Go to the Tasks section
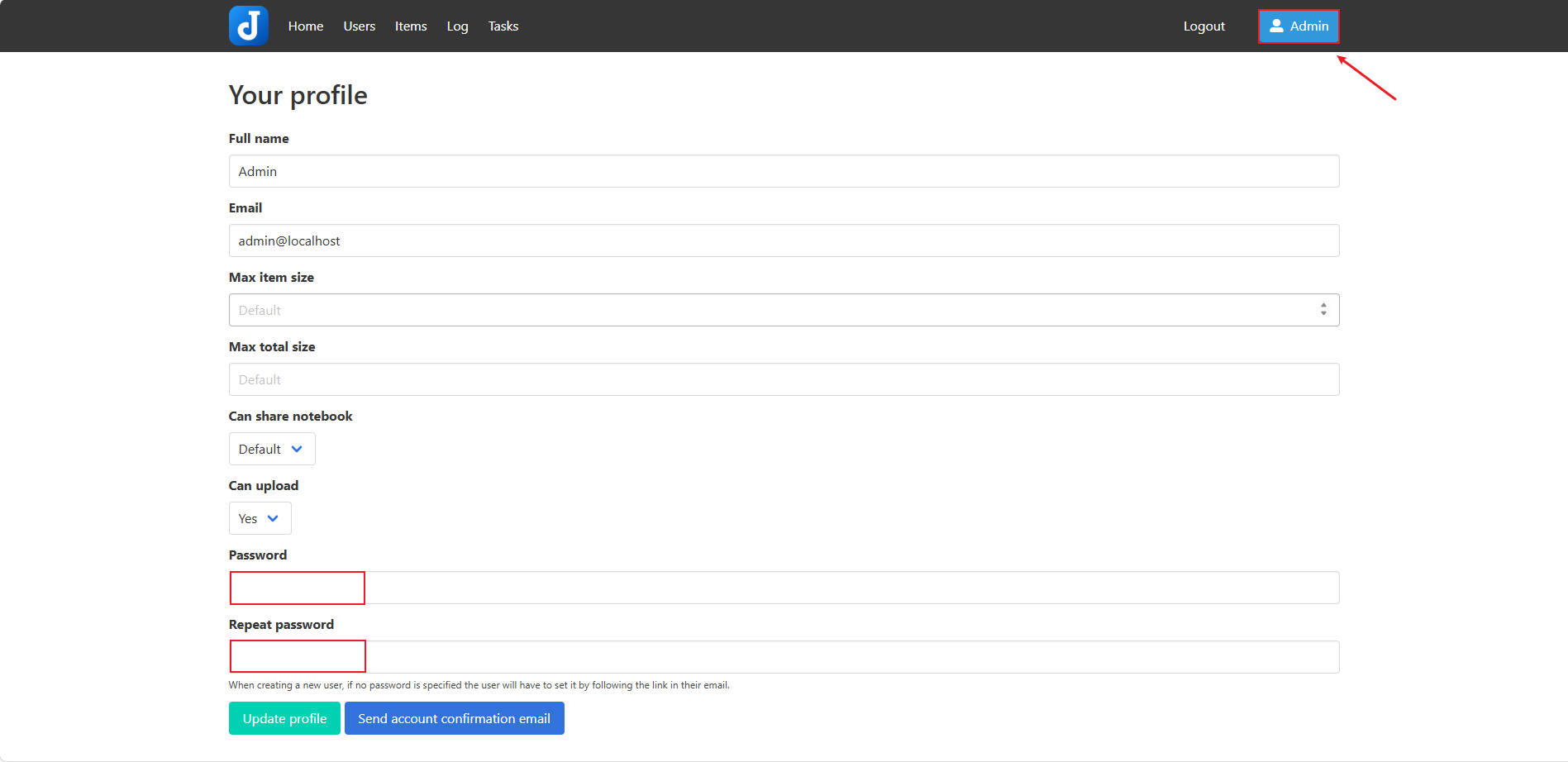The image size is (1568, 762). click(503, 26)
